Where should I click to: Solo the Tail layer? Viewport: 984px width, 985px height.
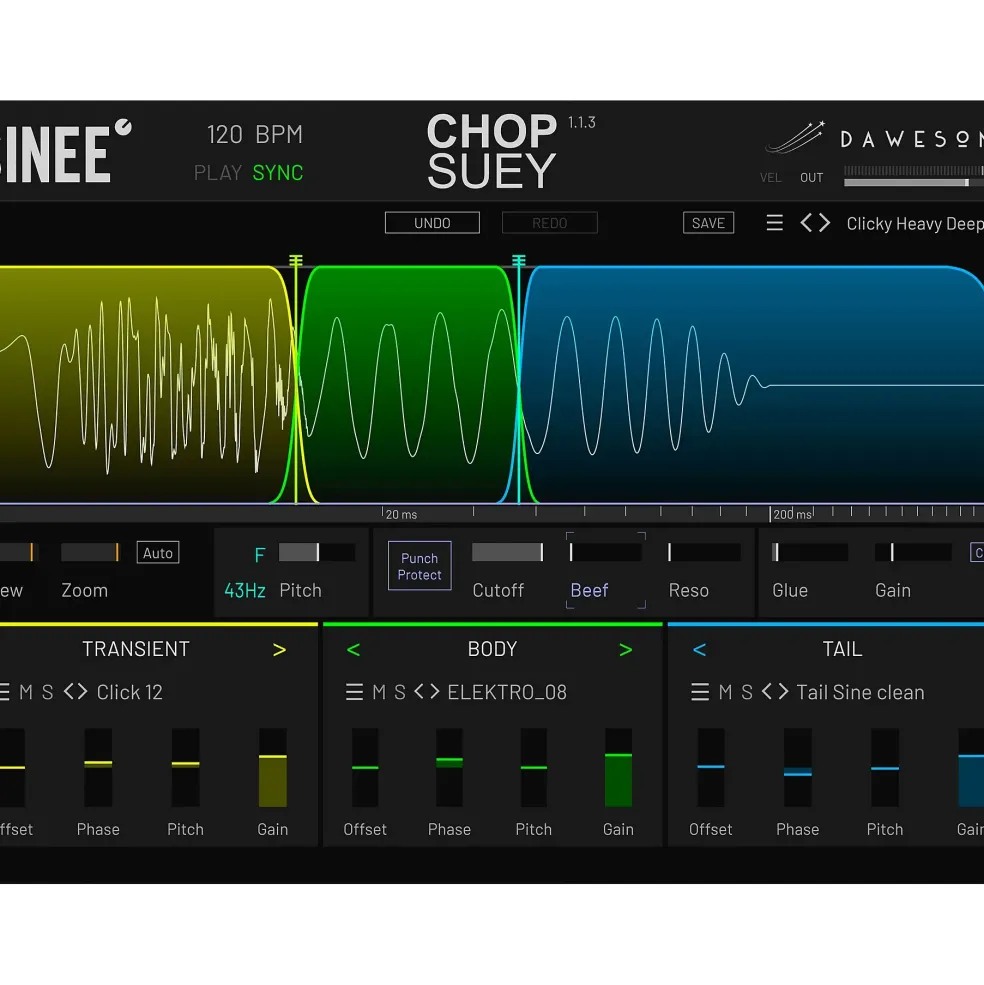click(746, 692)
